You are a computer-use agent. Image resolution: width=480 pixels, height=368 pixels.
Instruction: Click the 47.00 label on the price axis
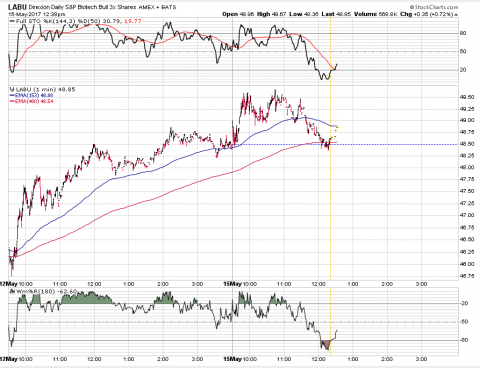coord(467,215)
